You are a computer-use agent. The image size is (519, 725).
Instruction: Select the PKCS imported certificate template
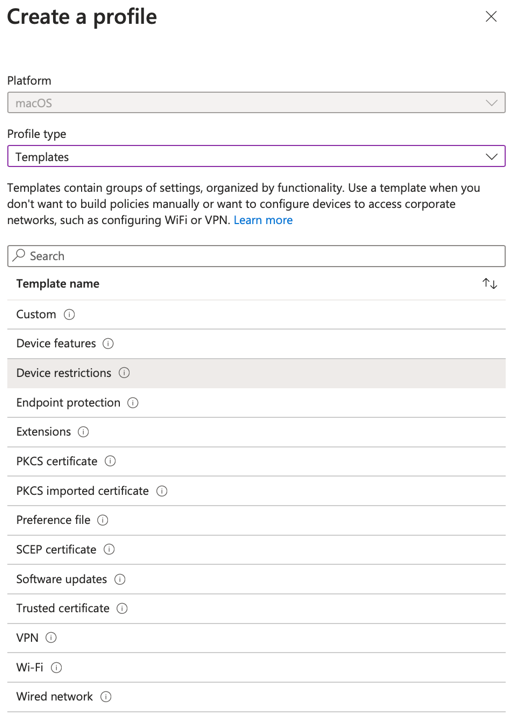pyautogui.click(x=256, y=491)
